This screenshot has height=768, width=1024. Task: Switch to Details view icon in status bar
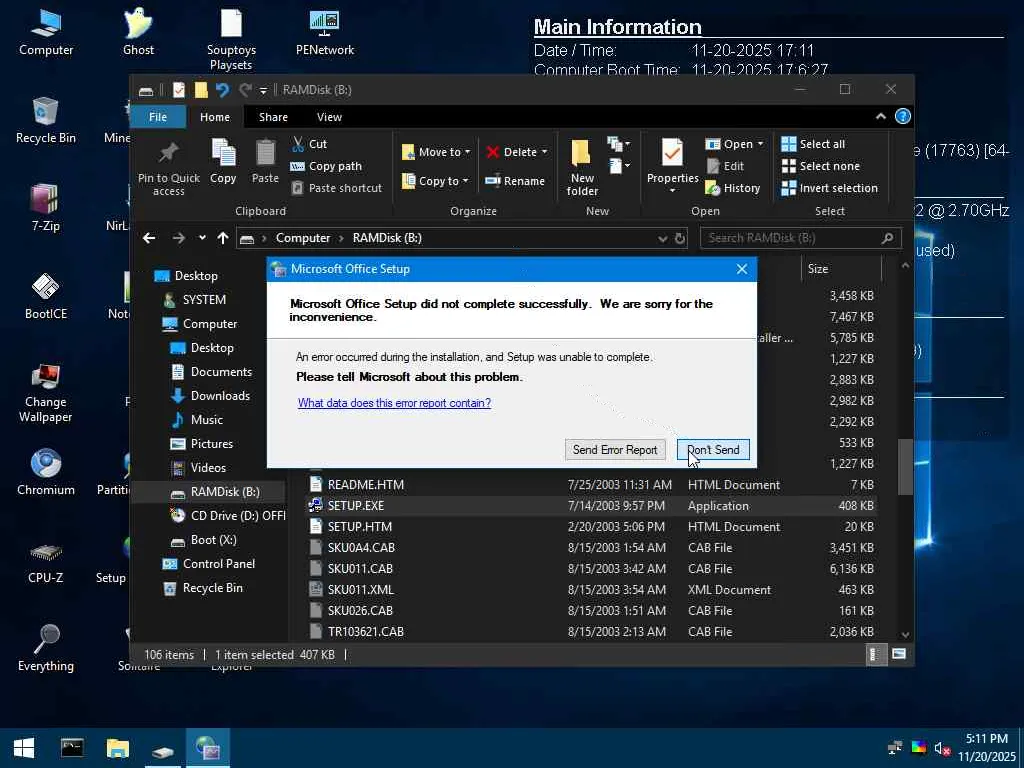point(874,654)
